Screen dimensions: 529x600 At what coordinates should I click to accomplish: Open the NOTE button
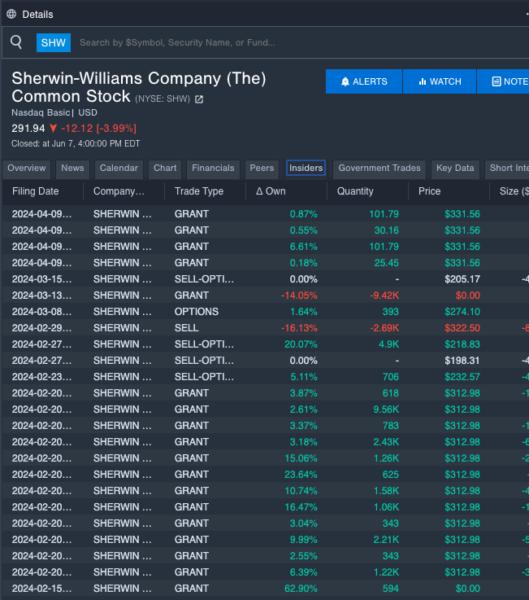pyautogui.click(x=503, y=82)
